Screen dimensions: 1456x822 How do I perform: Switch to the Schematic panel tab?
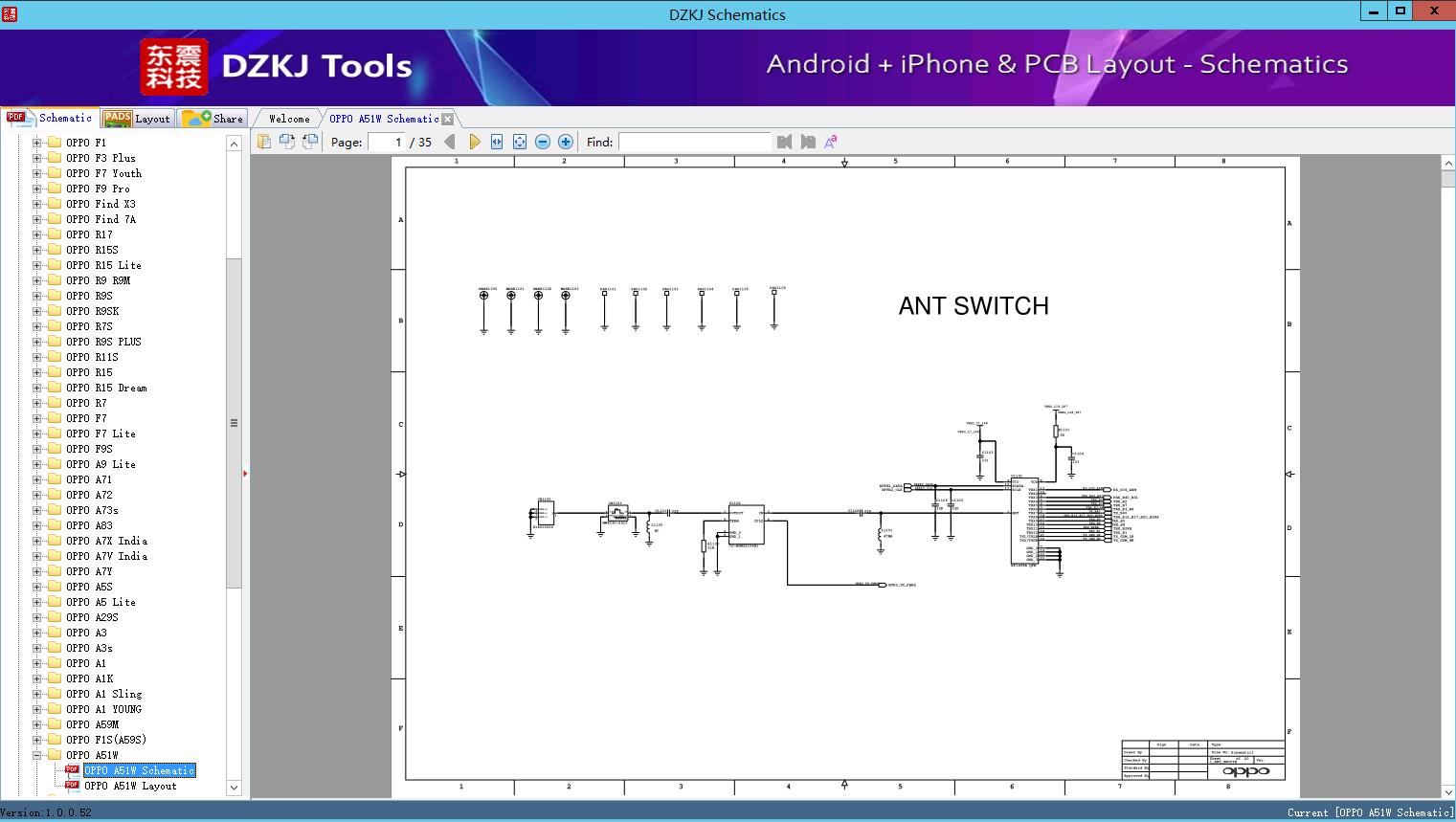(x=50, y=118)
